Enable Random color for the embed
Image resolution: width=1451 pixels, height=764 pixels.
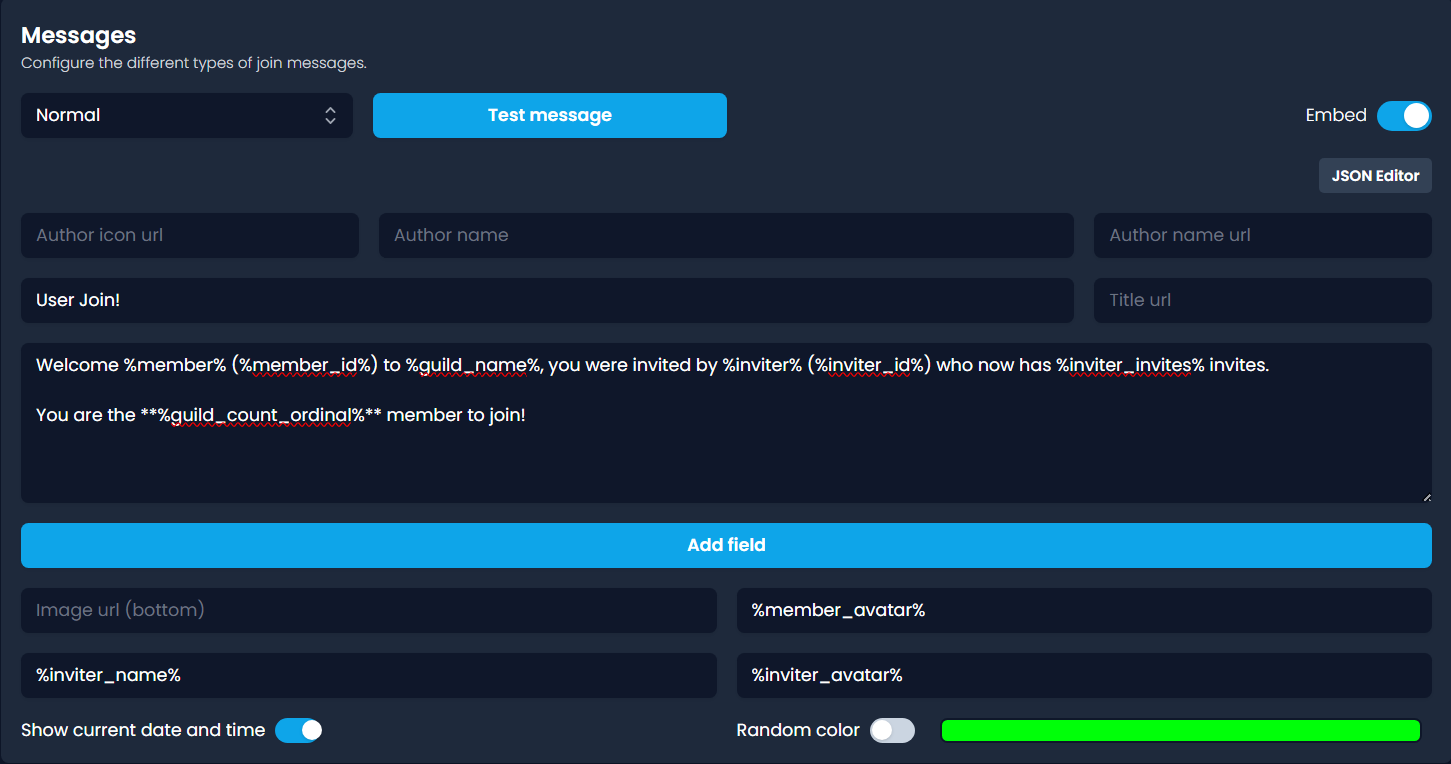891,730
